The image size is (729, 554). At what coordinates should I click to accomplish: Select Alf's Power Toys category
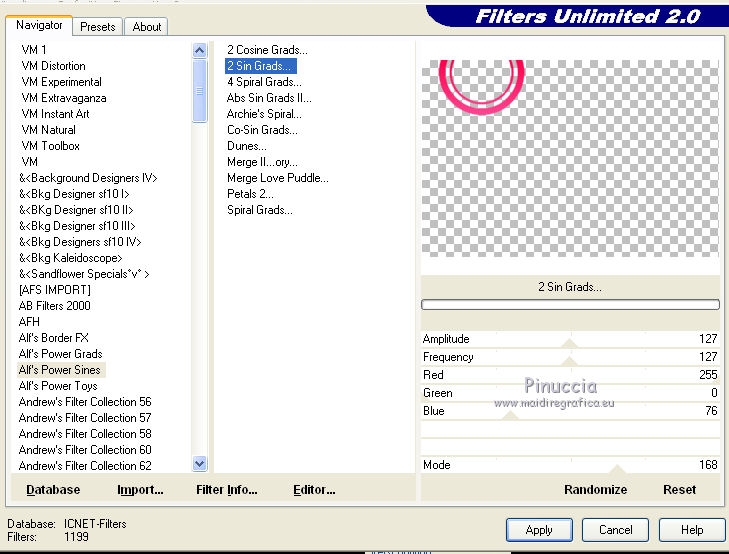(58, 386)
